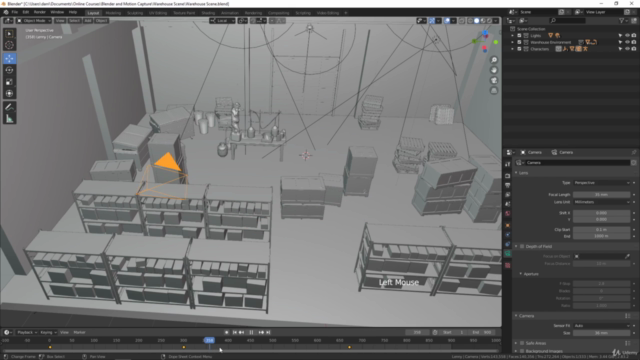Open the viewport Select menu
640x360 pixels.
pyautogui.click(x=74, y=20)
